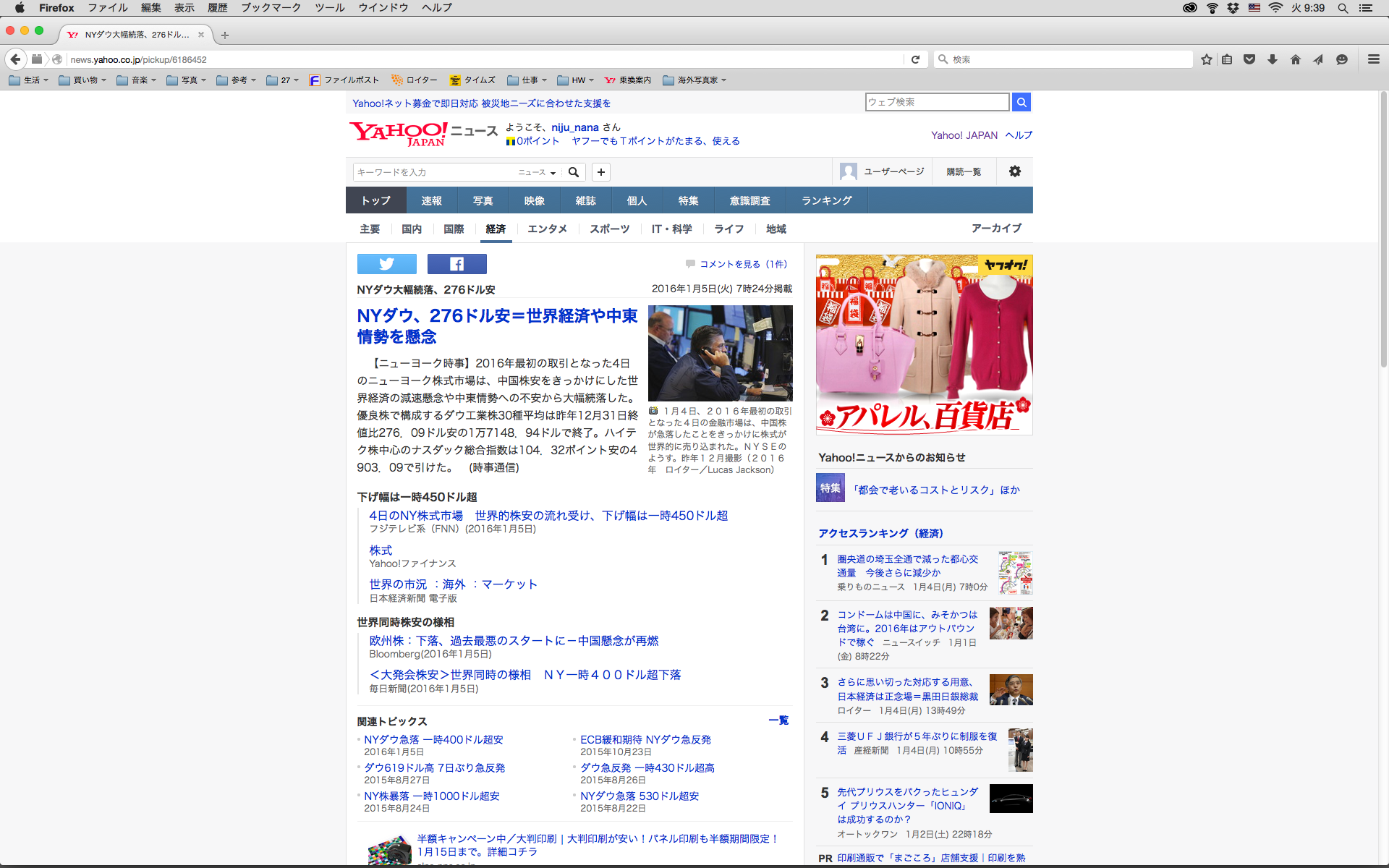Open the ブックマーク menu in menu bar
1389x868 pixels.
coord(271,8)
